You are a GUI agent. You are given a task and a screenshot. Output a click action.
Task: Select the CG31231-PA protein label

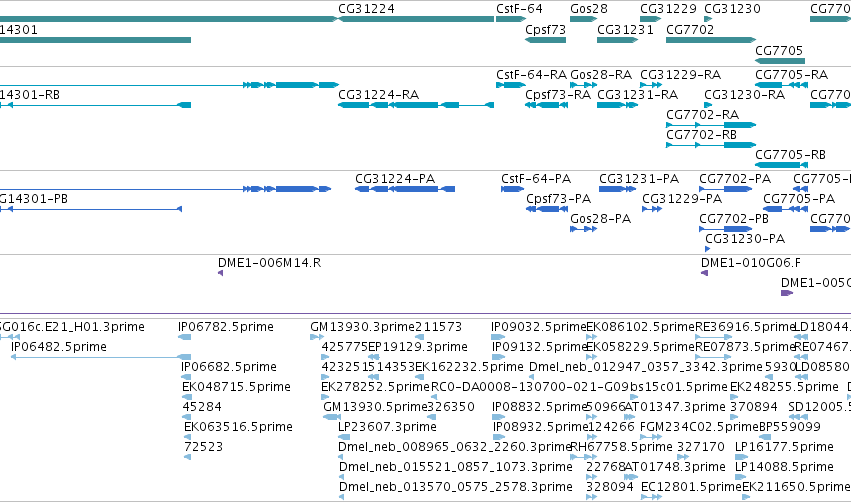[x=639, y=179]
